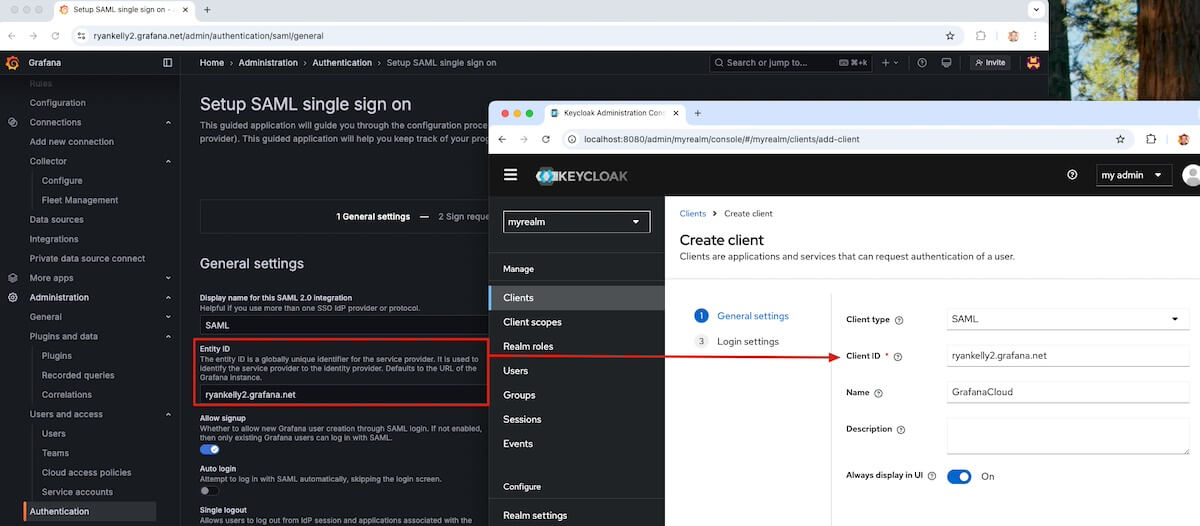Image resolution: width=1200 pixels, height=526 pixels.
Task: Open Grafana help question-mark icon
Action: coord(921,62)
